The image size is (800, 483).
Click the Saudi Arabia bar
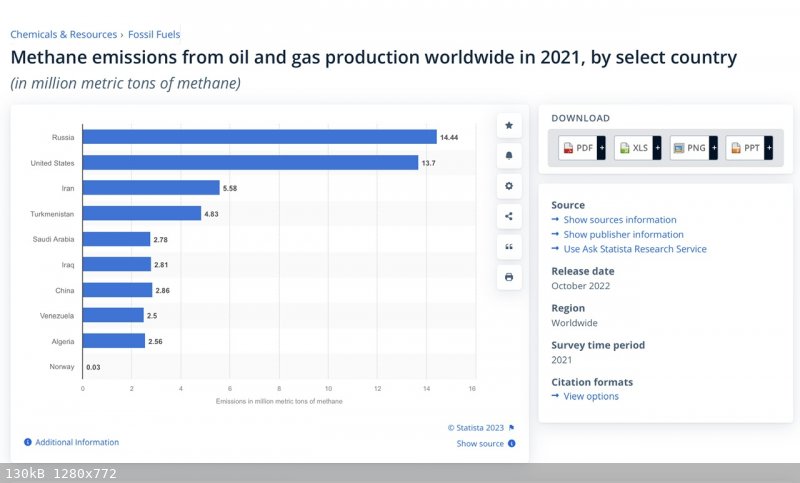pyautogui.click(x=116, y=239)
